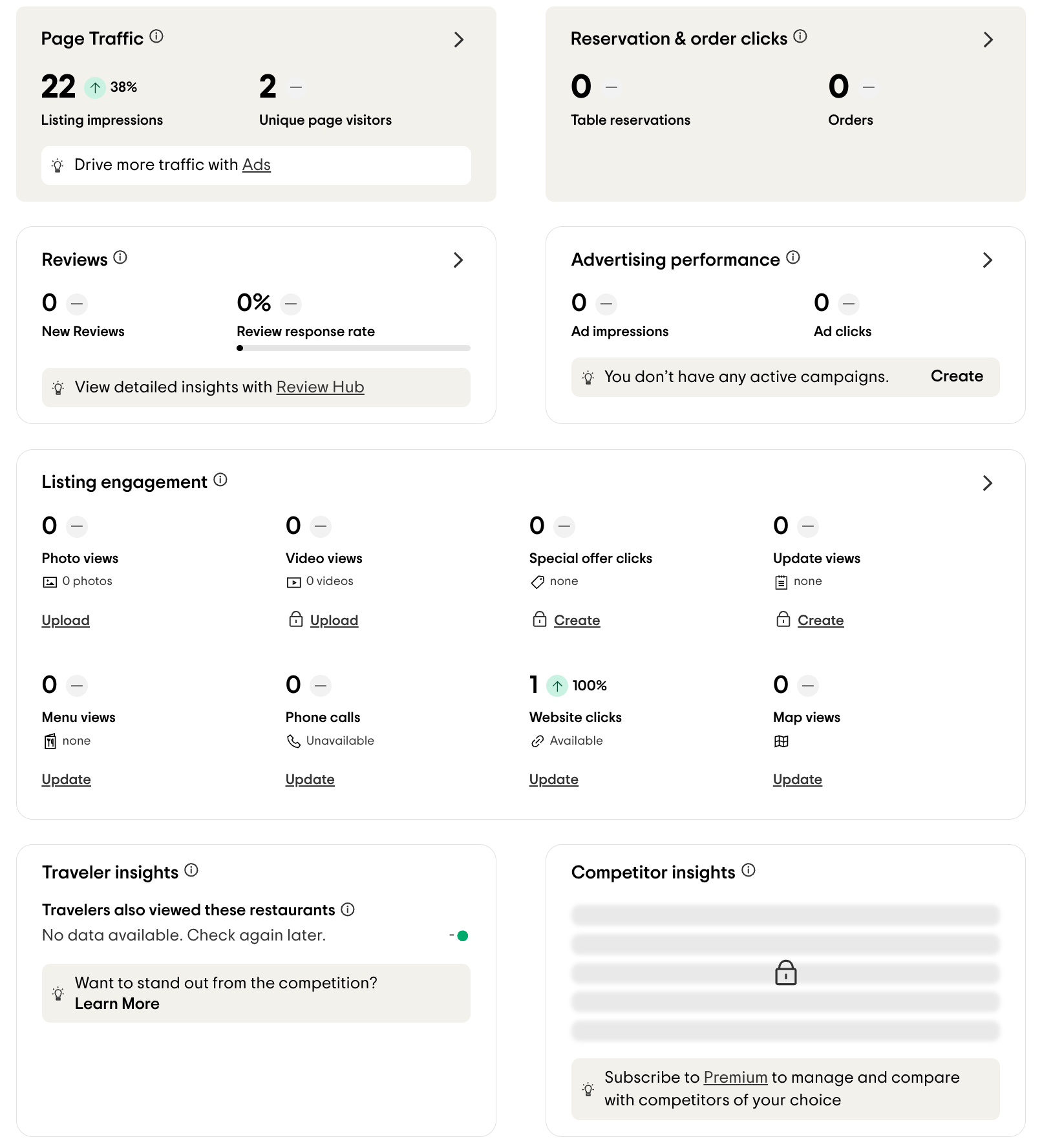Expand the Reviews card chevron
This screenshot has width=1042, height=1148.
458,260
